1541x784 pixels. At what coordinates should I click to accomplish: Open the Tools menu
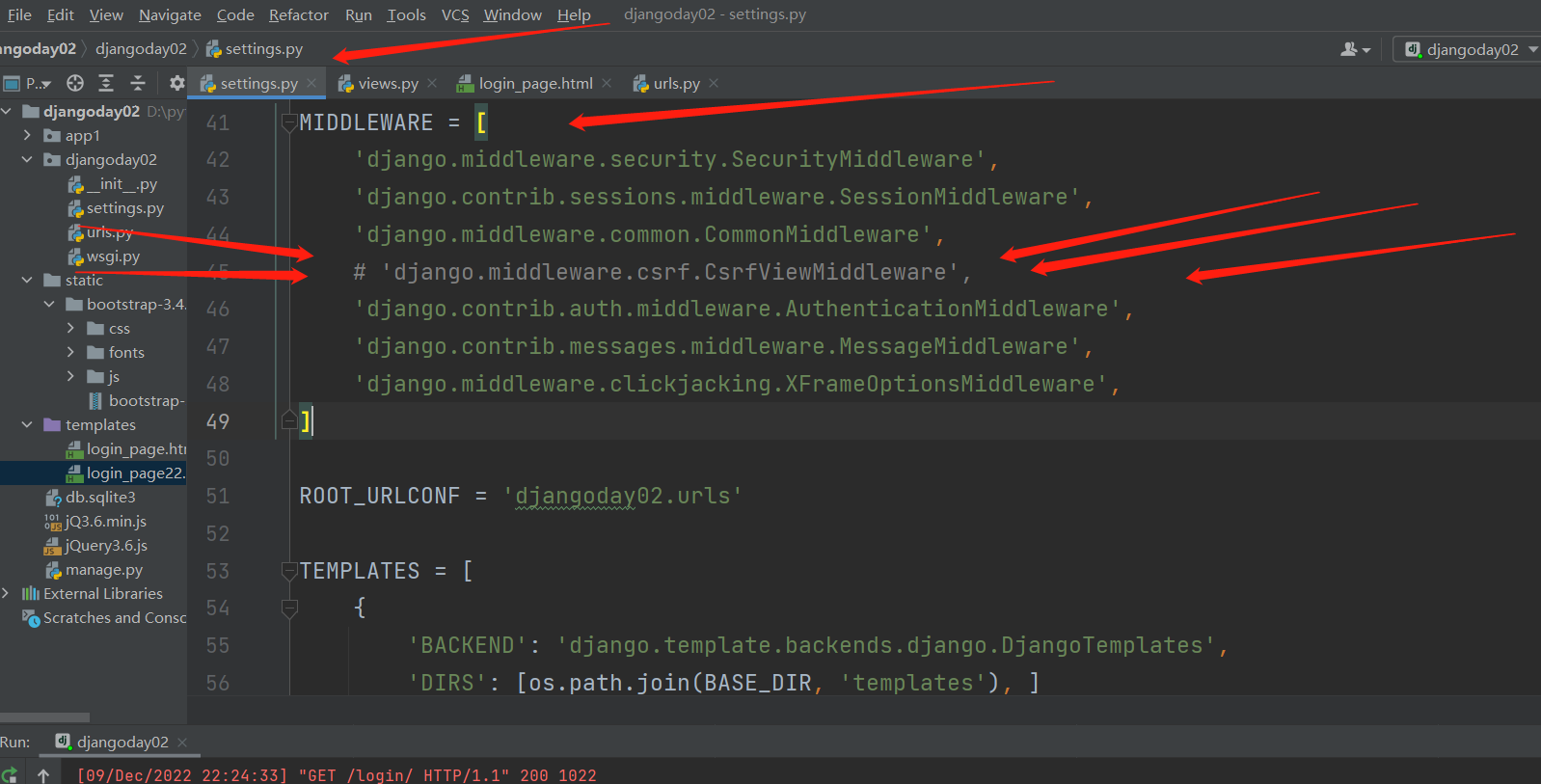[406, 14]
